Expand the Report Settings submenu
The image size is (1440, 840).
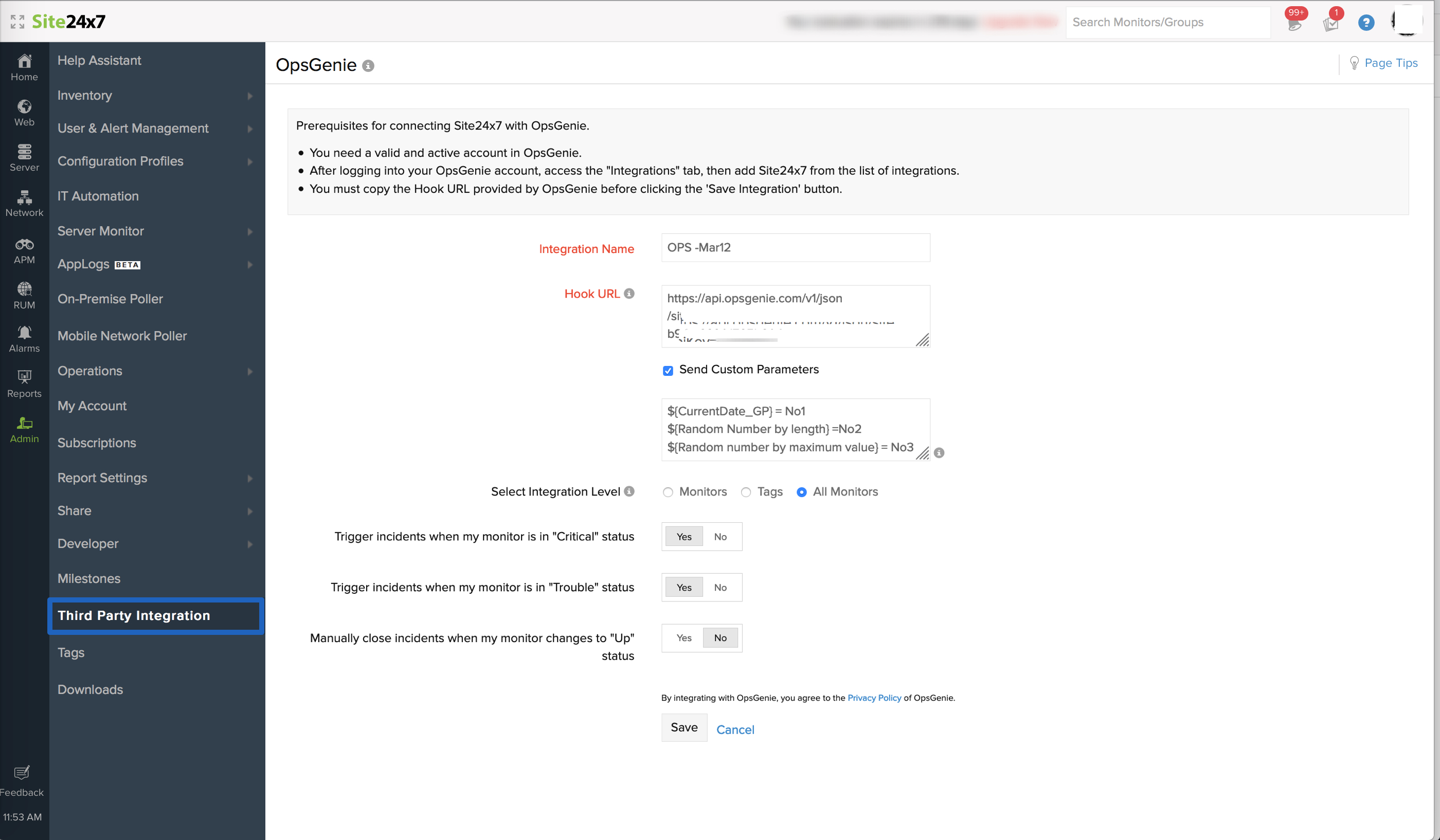point(250,479)
